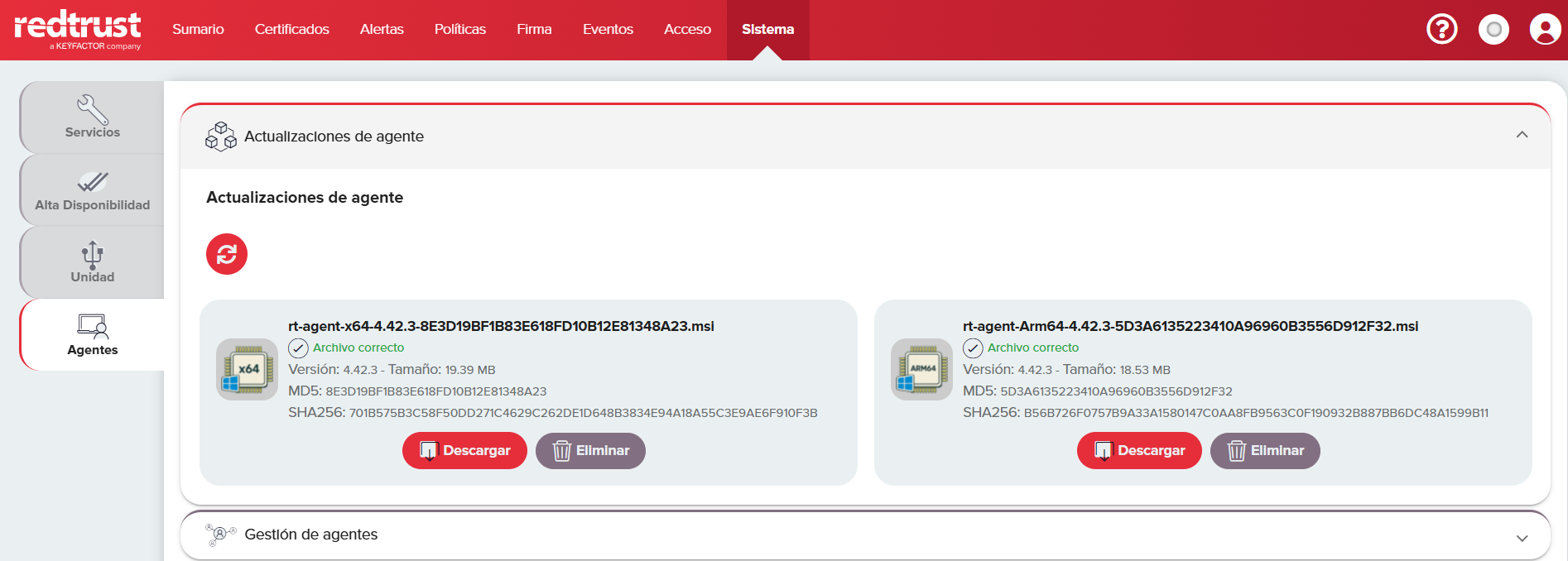The height and width of the screenshot is (561, 1568).
Task: Click Gestión de agentes header title
Action: 311,535
